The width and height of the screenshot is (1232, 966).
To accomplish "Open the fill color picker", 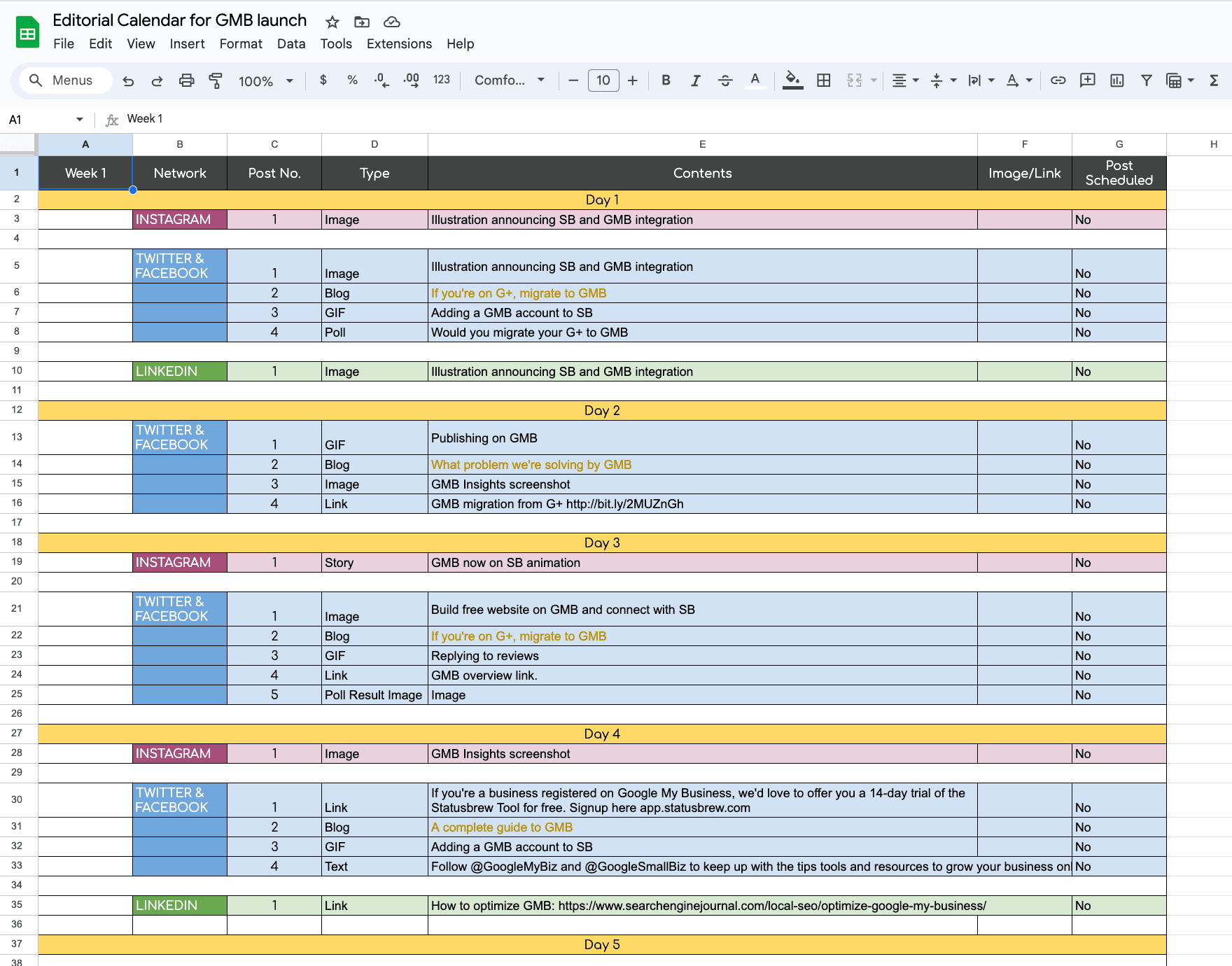I will tap(792, 80).
